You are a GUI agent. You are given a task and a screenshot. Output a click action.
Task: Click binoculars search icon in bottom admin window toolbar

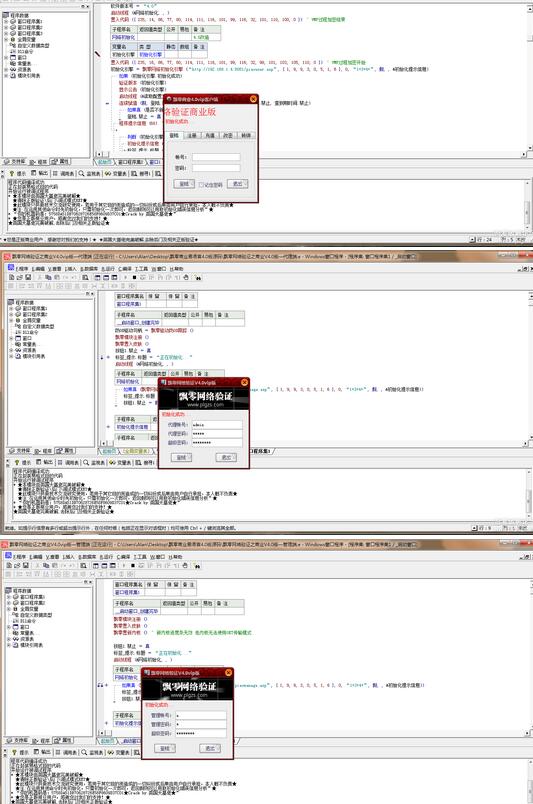(198, 566)
